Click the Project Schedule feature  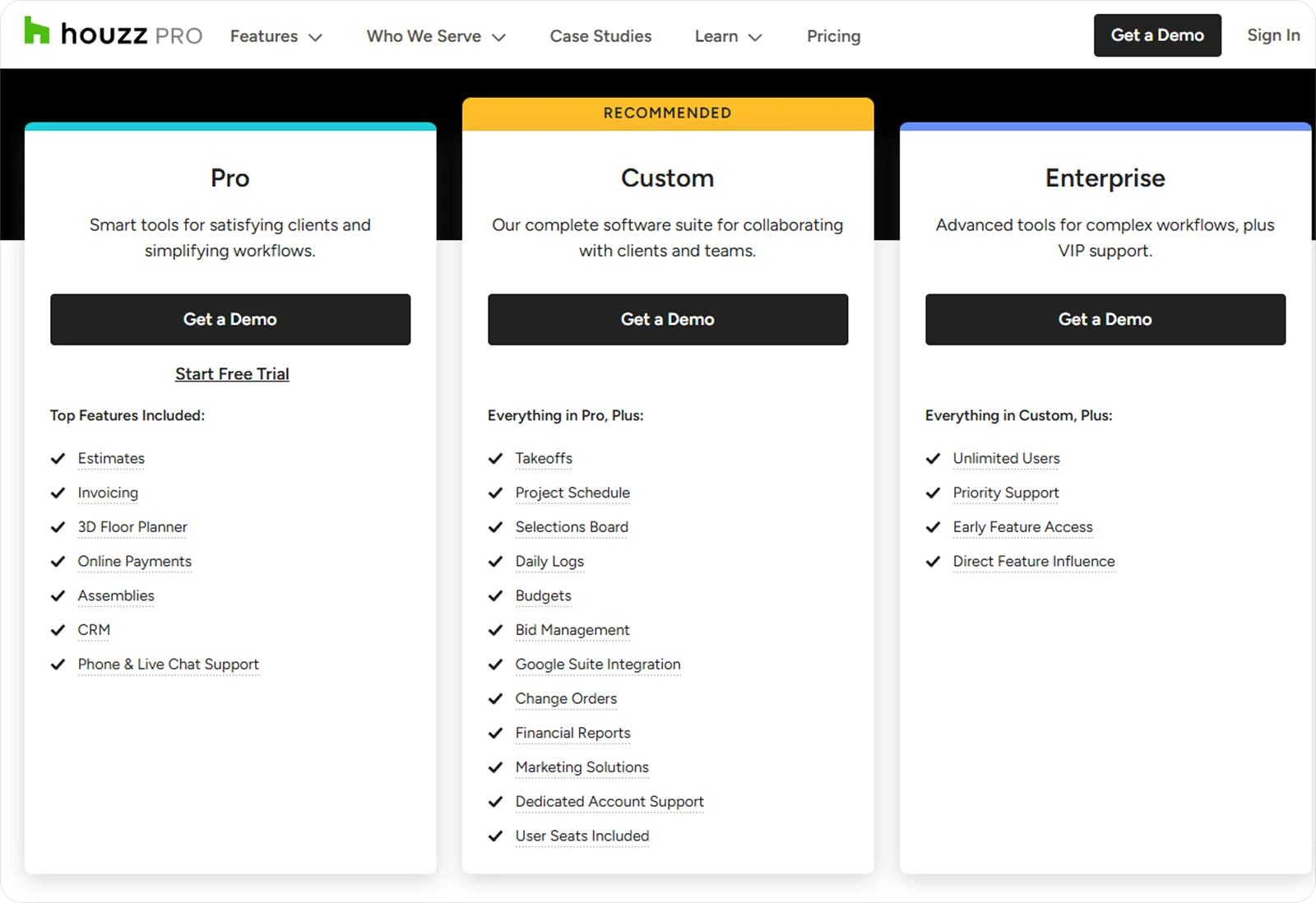pyautogui.click(x=572, y=493)
